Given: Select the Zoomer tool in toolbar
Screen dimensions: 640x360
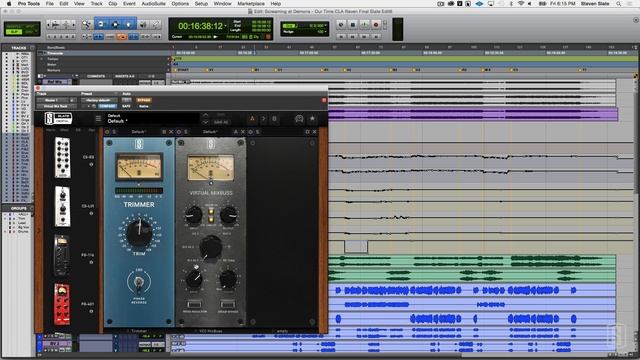Looking at the screenshot, I should [87, 24].
